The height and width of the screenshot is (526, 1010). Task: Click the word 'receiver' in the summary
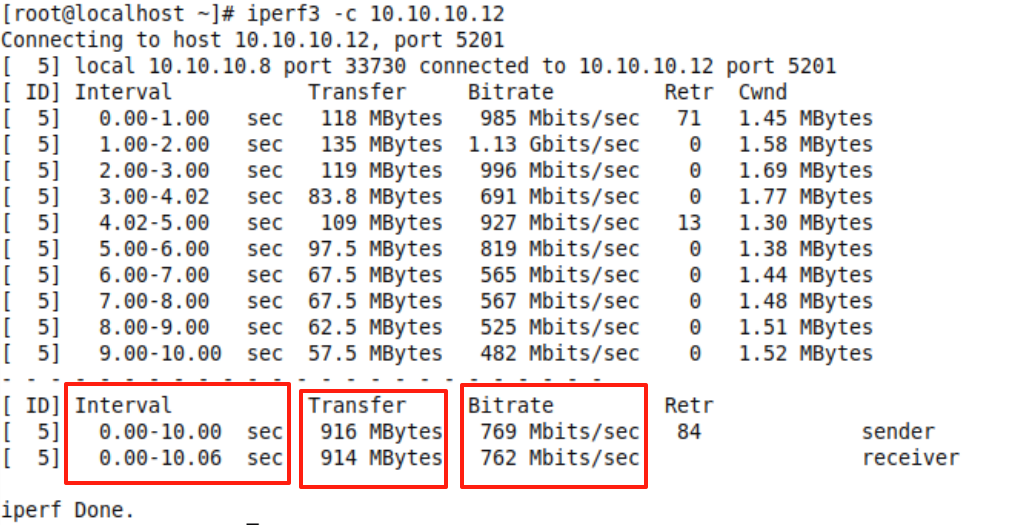coord(910,458)
